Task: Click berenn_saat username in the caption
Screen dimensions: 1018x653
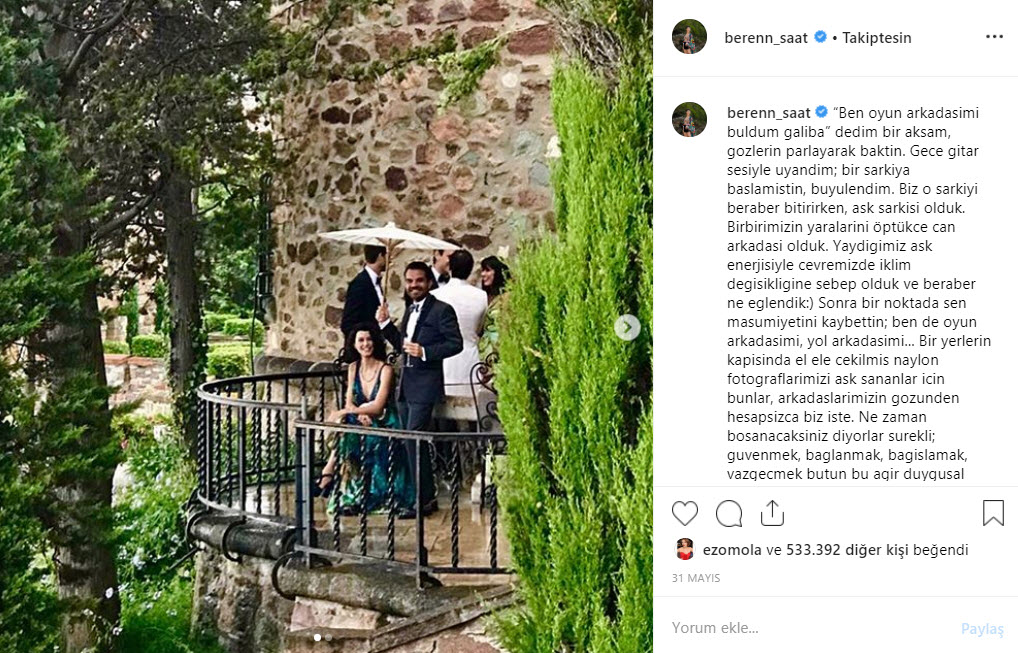Action: pos(768,113)
